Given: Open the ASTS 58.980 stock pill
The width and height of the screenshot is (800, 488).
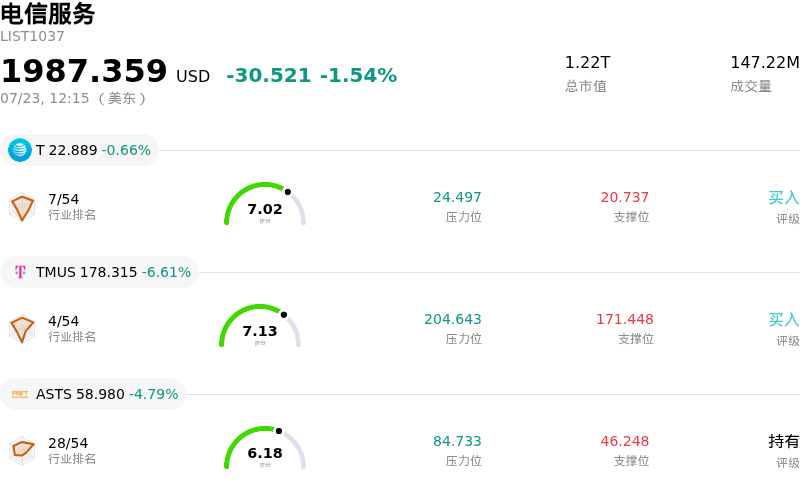Looking at the screenshot, I should [x=93, y=394].
